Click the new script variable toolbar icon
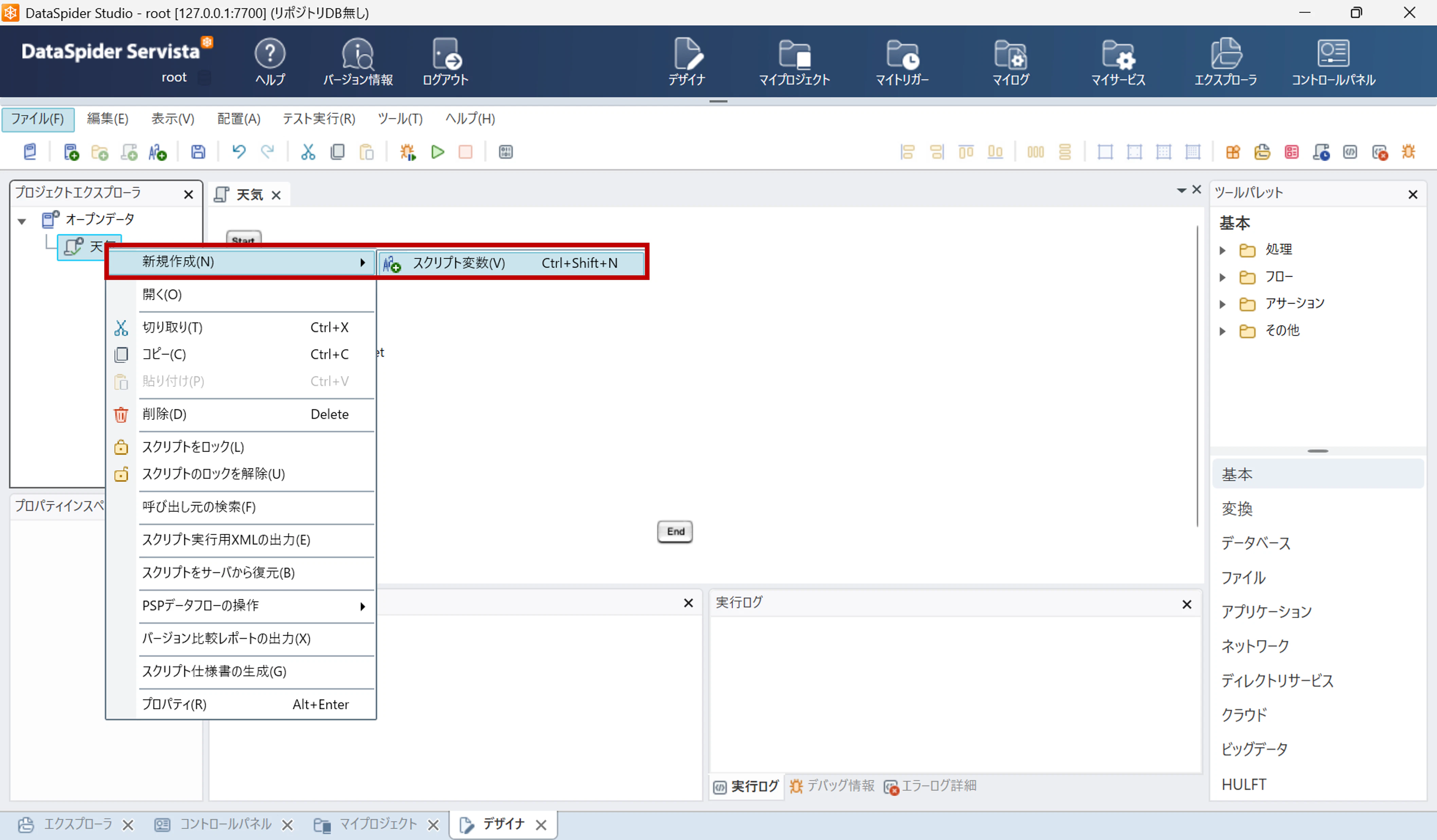1437x840 pixels. tap(158, 152)
